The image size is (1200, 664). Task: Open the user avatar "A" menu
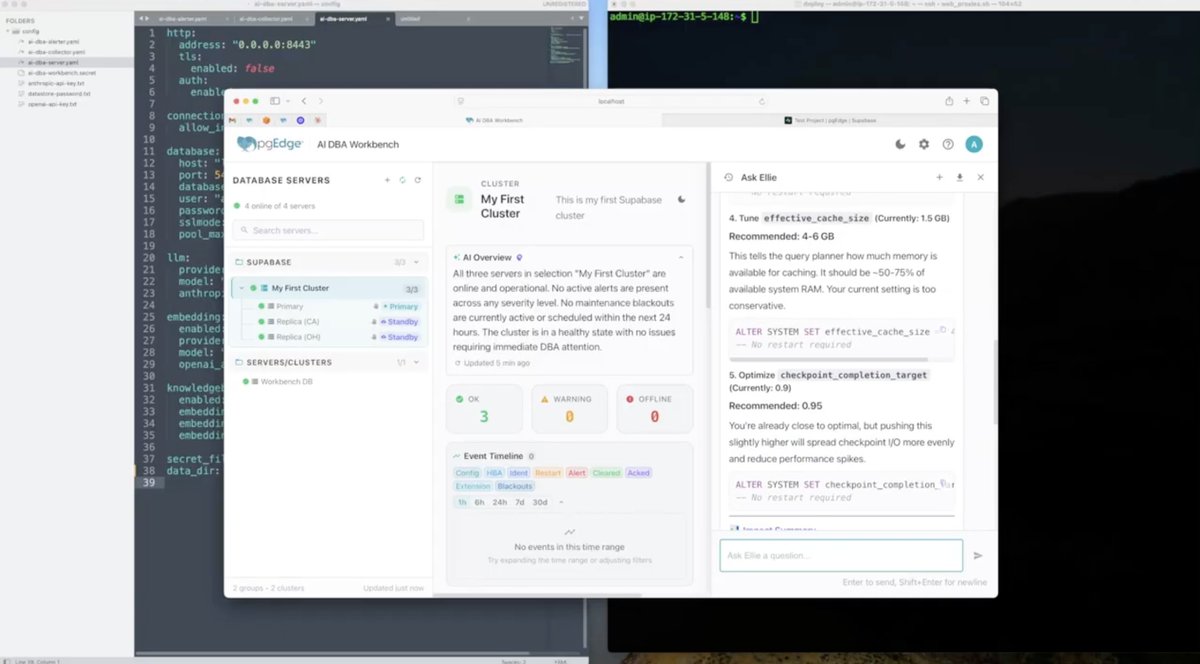974,144
